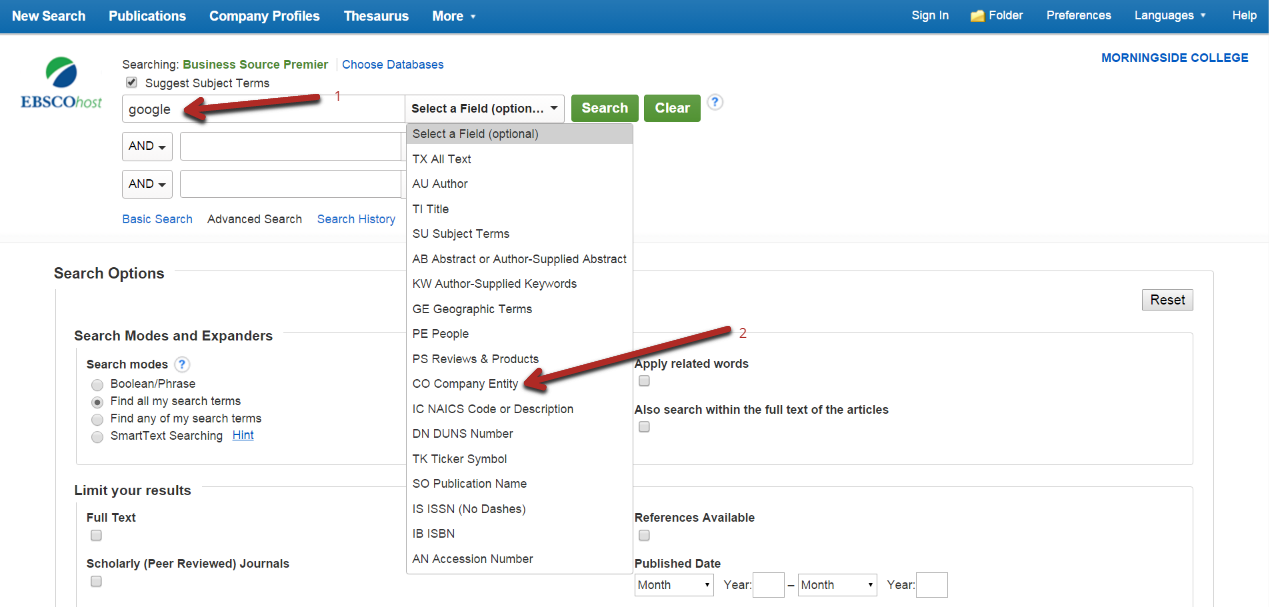Click the start Year field

pos(769,585)
